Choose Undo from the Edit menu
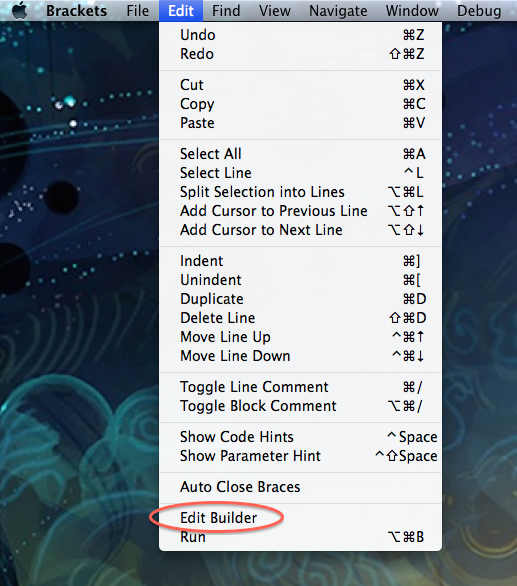The image size is (517, 586). coord(300,35)
